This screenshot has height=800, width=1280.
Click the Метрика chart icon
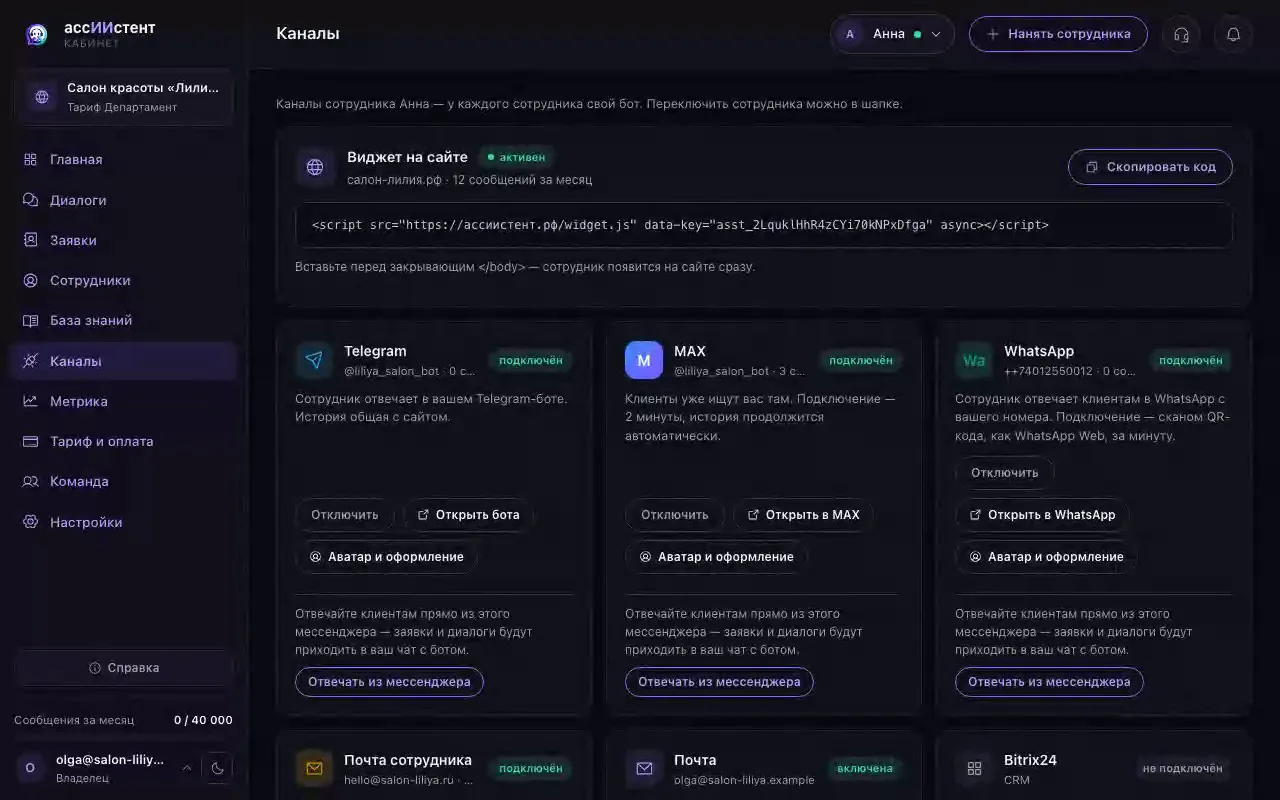click(x=30, y=401)
